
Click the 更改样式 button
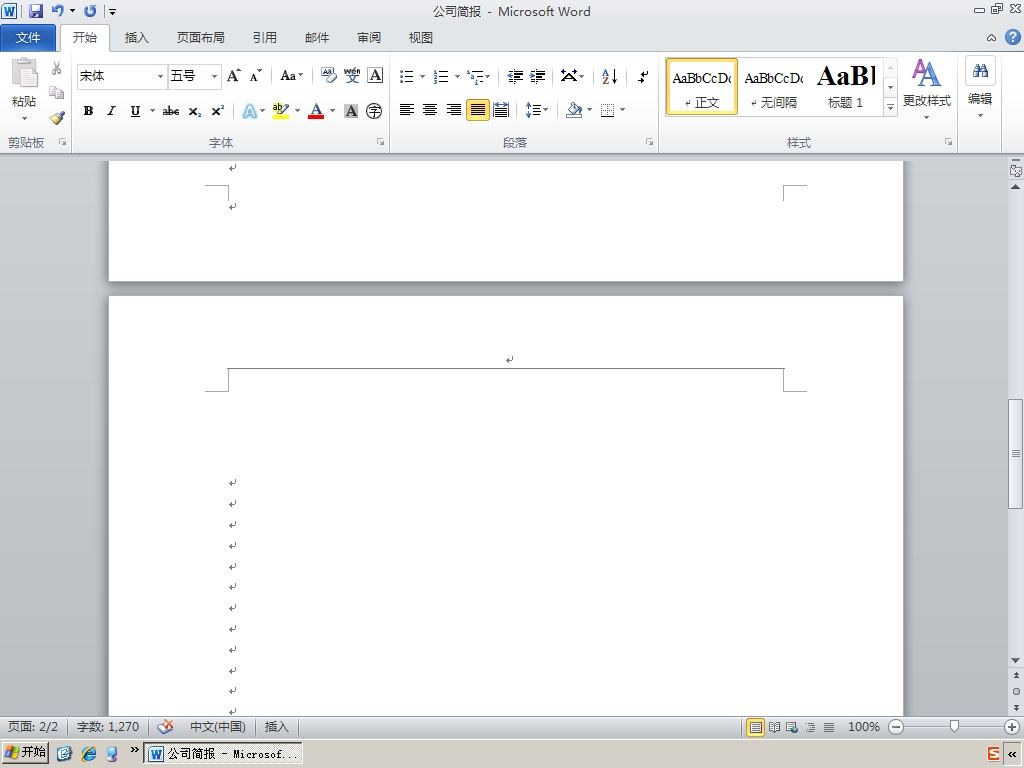(x=927, y=89)
